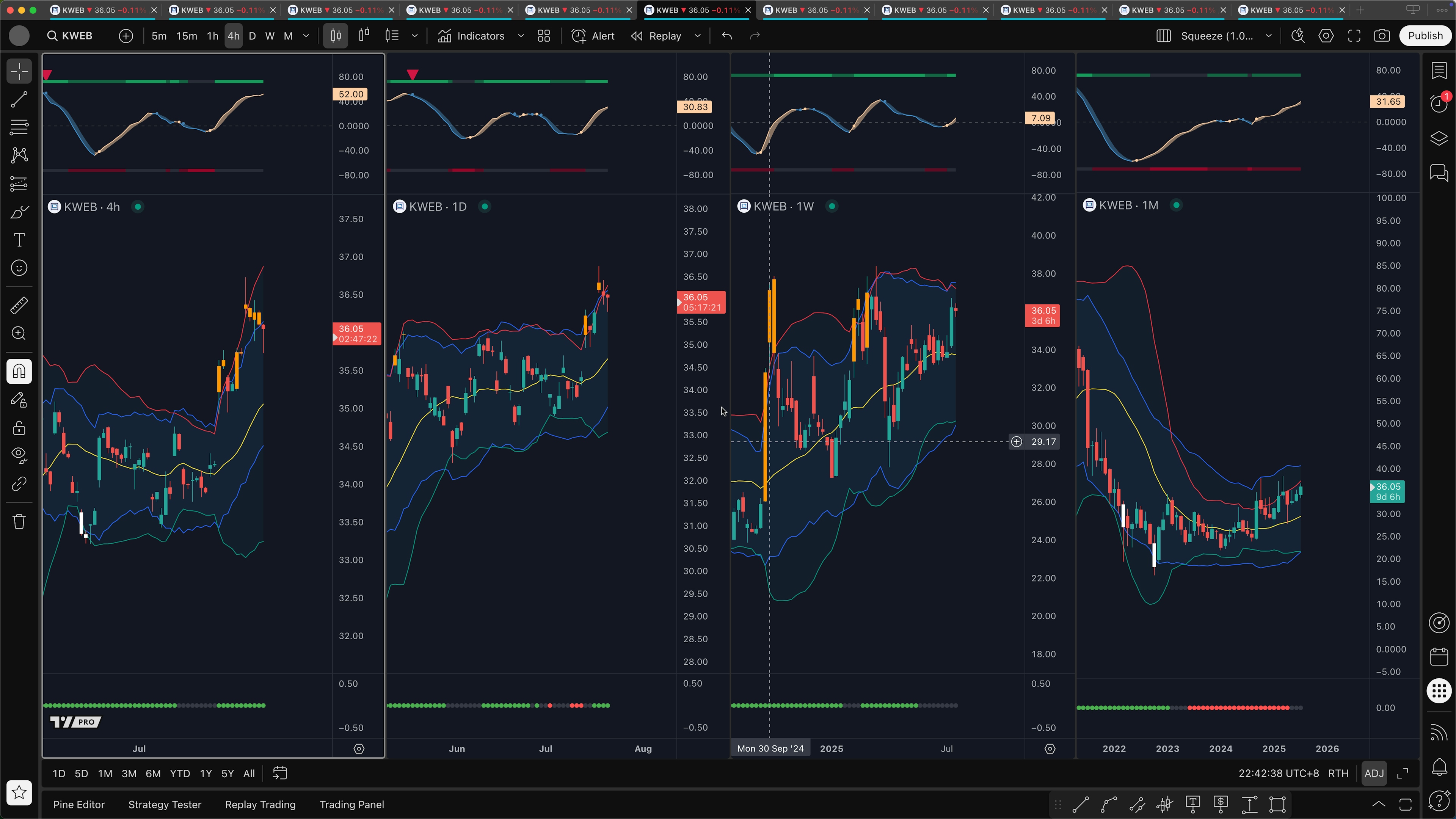Select the 1h interval

(212, 36)
